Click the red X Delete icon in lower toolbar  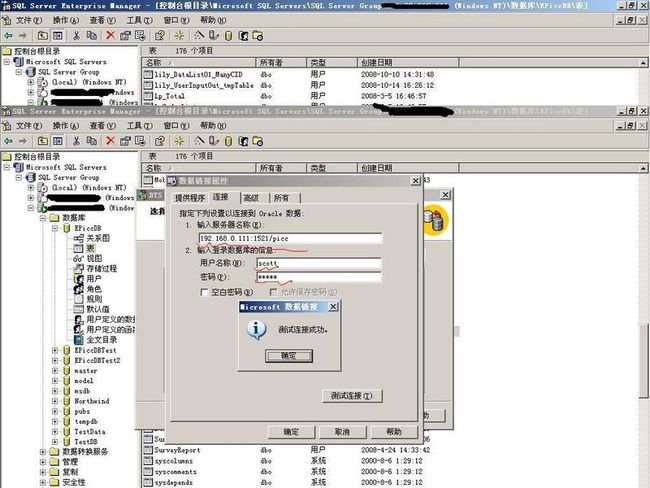(x=110, y=141)
